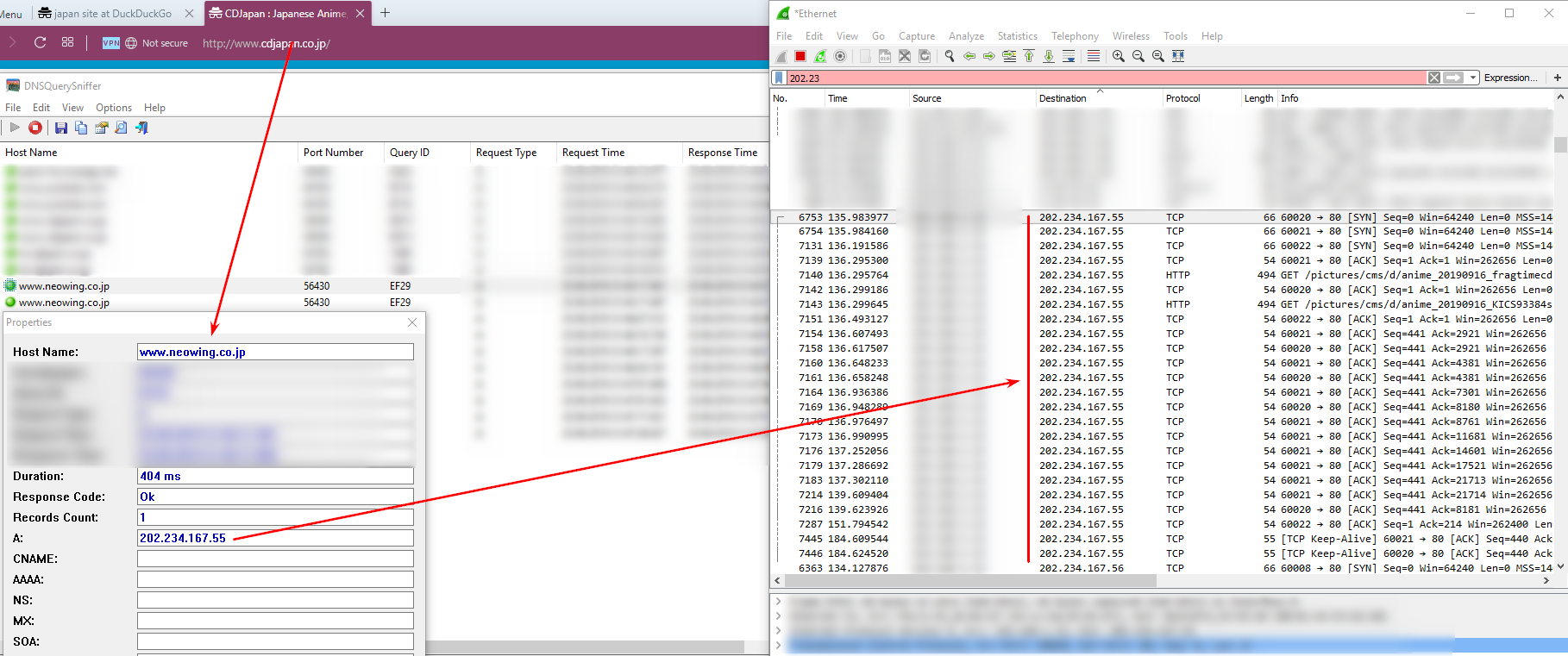Close the Properties dialog
This screenshot has height=656, width=1568.
(412, 322)
